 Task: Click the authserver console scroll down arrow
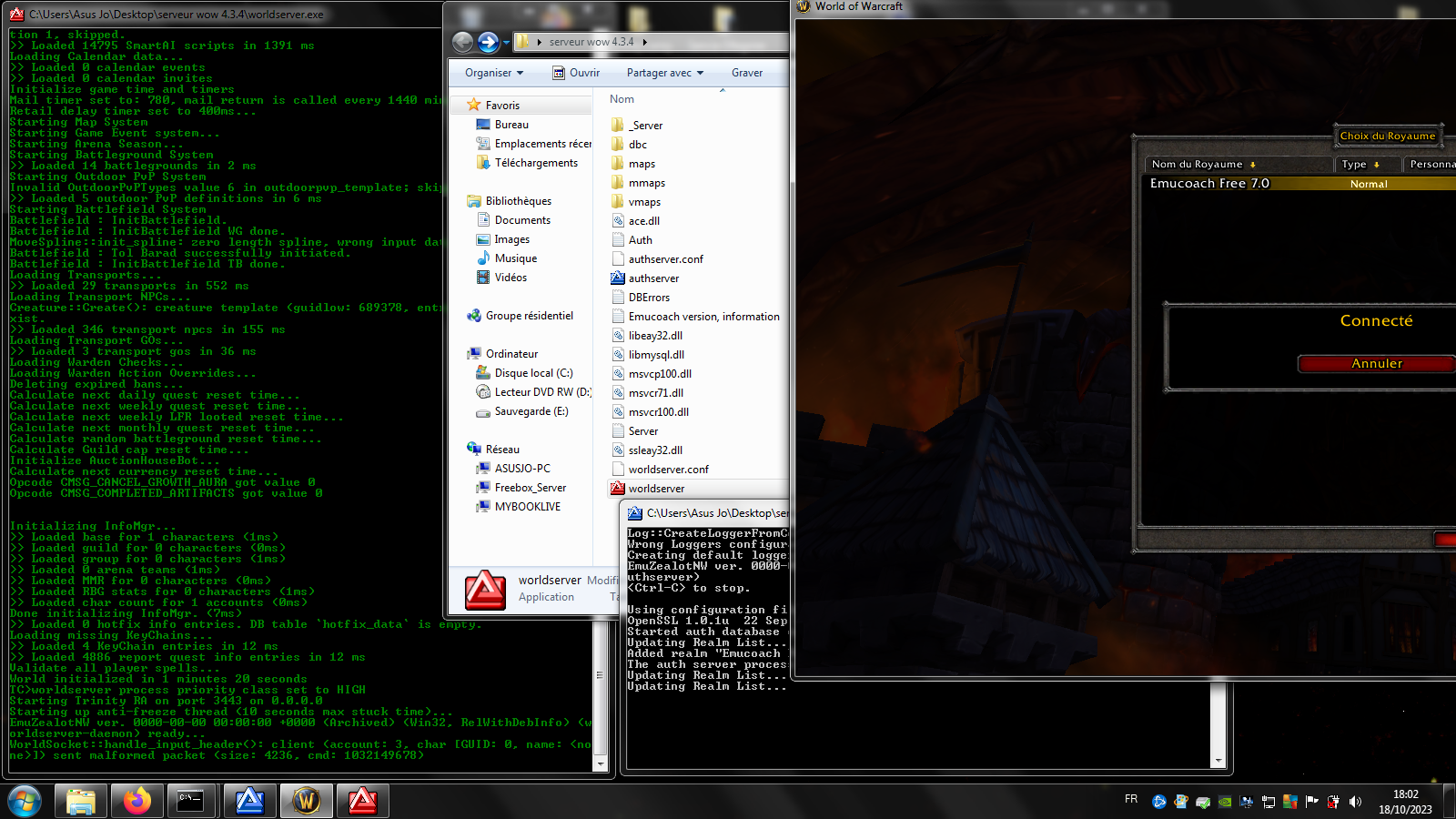[1218, 761]
